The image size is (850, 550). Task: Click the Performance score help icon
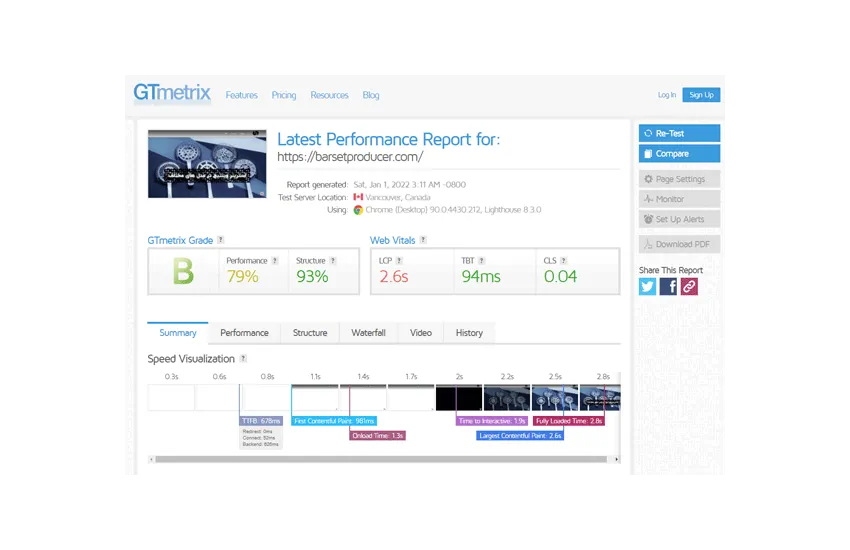point(275,261)
